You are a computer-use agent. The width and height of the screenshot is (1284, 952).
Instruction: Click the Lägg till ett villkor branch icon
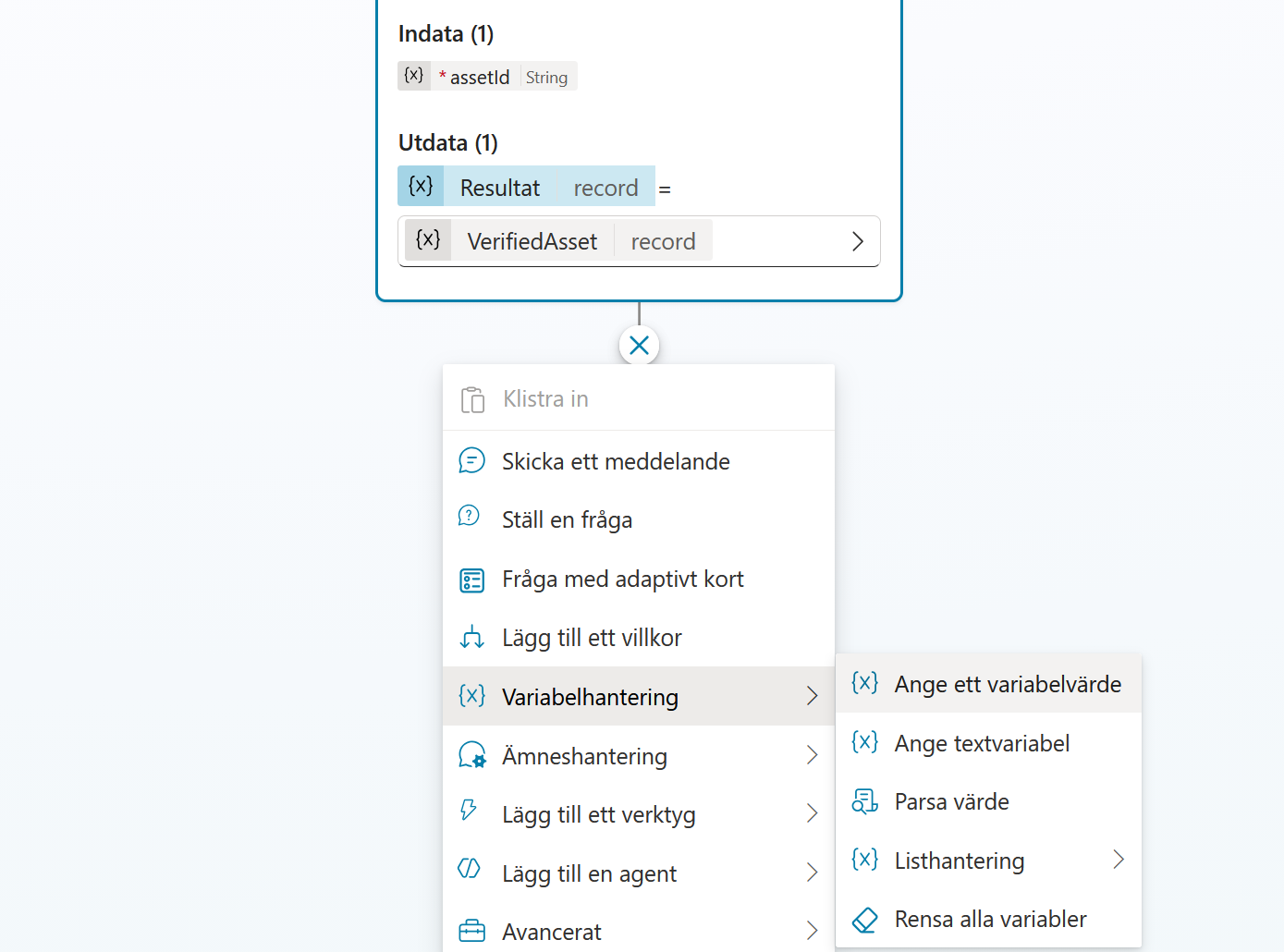pyautogui.click(x=472, y=637)
